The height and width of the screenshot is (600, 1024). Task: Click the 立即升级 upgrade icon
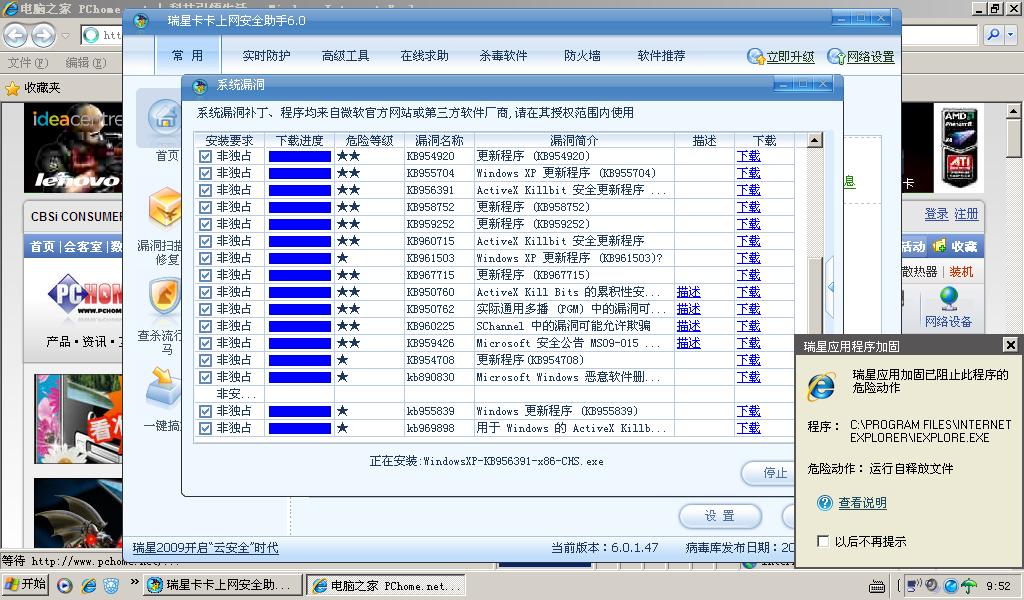tap(756, 57)
